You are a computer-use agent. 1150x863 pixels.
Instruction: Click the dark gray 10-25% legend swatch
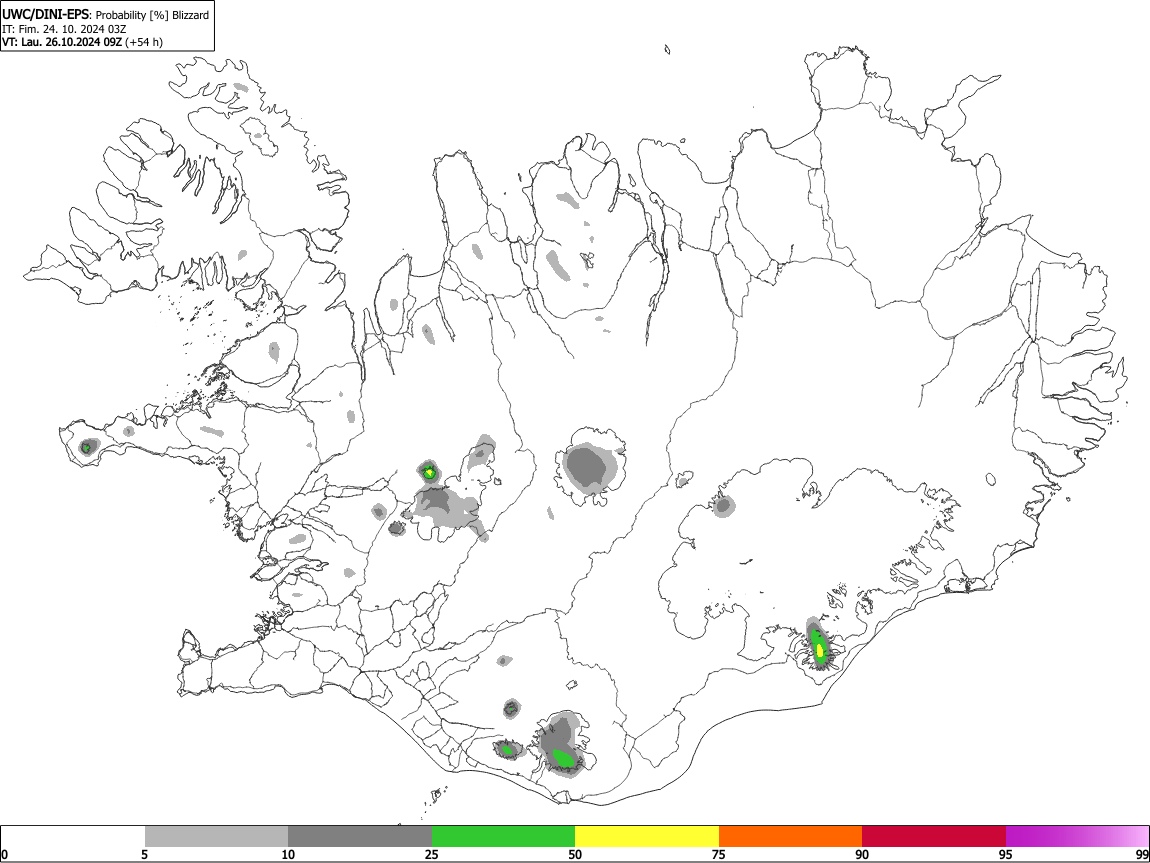[360, 836]
